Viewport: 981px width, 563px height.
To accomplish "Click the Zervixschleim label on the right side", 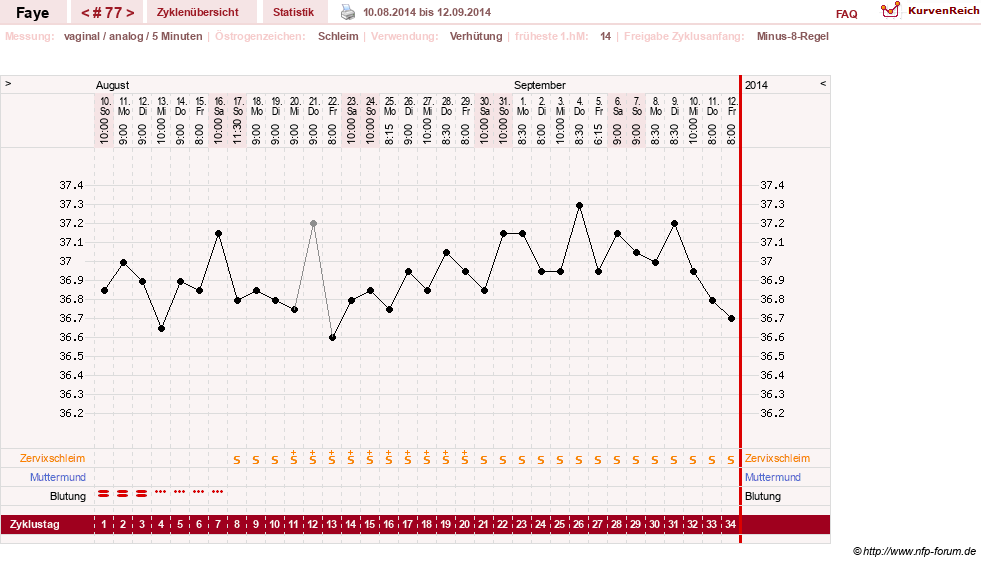I will [777, 459].
